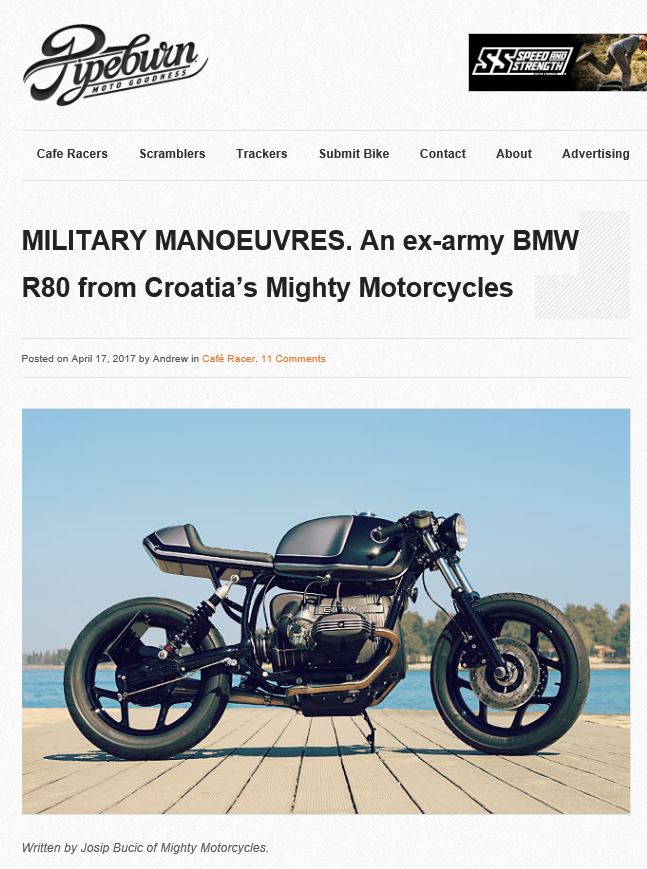Click the Written by Josip Bucic caption
Viewport: 647px width, 869px height.
point(145,847)
